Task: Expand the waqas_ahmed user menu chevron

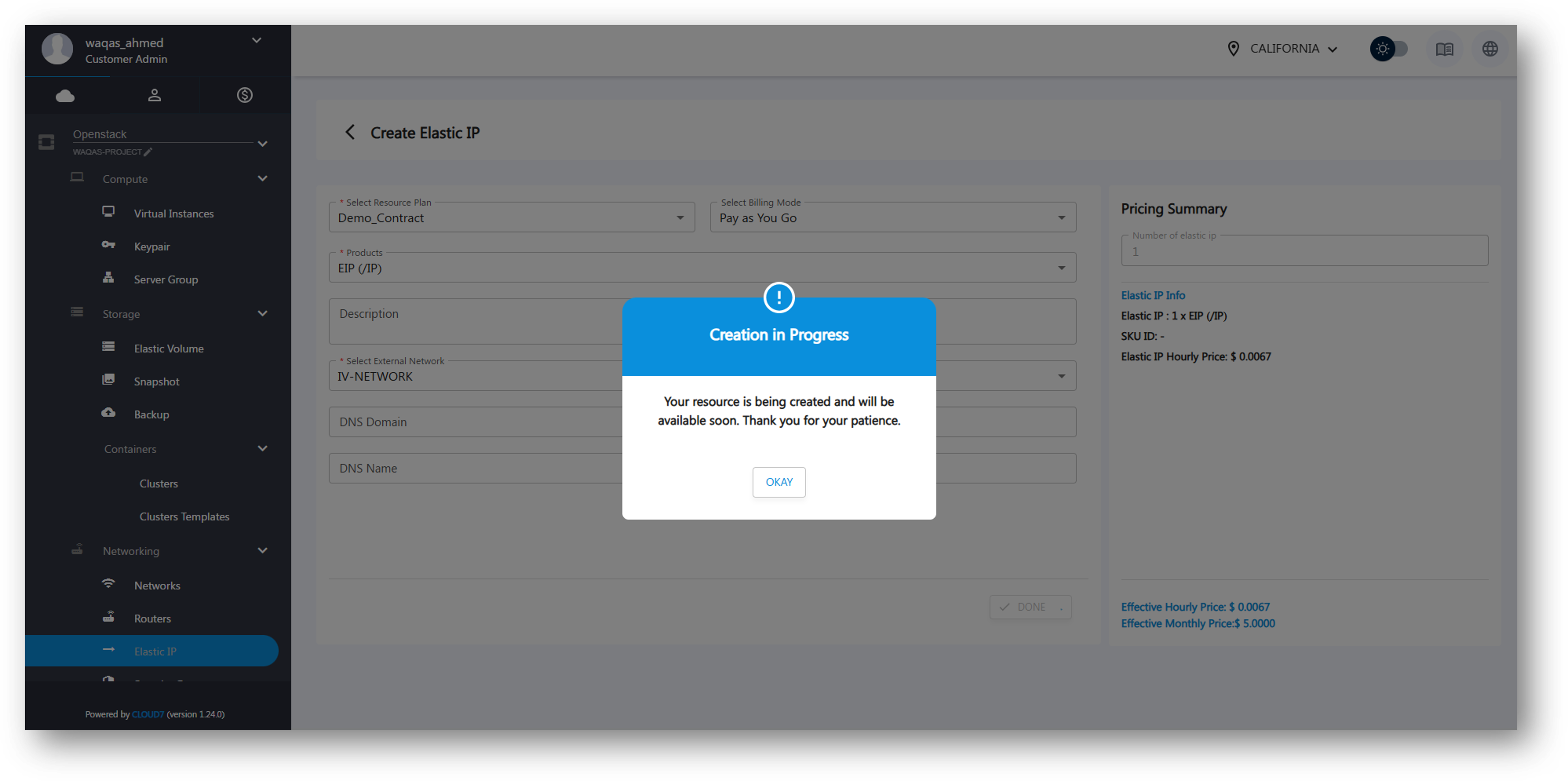Action: point(256,41)
